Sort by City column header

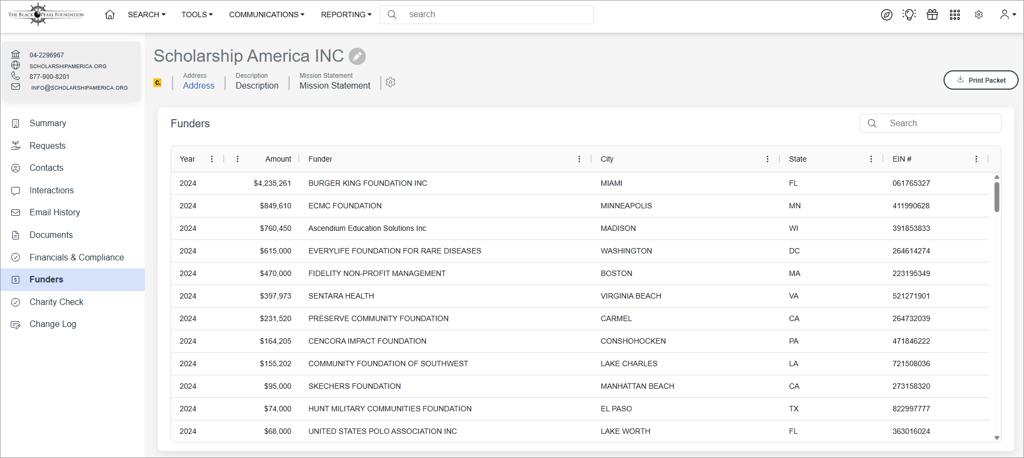[607, 159]
